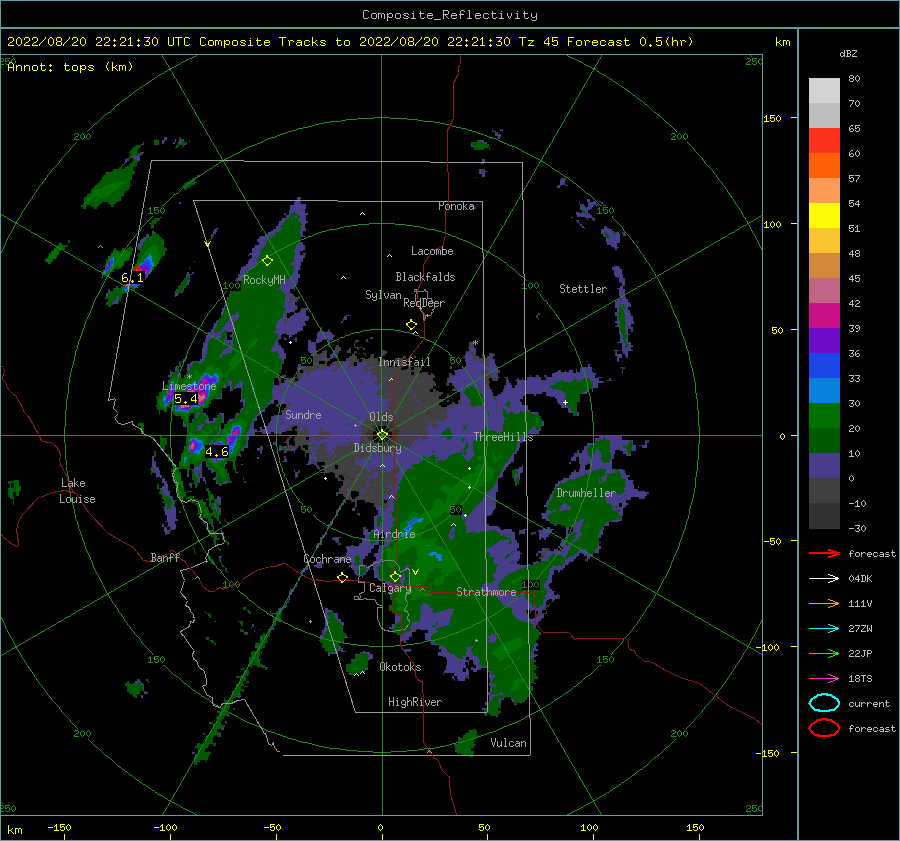Click the radar site marker at Olds

pos(382,435)
